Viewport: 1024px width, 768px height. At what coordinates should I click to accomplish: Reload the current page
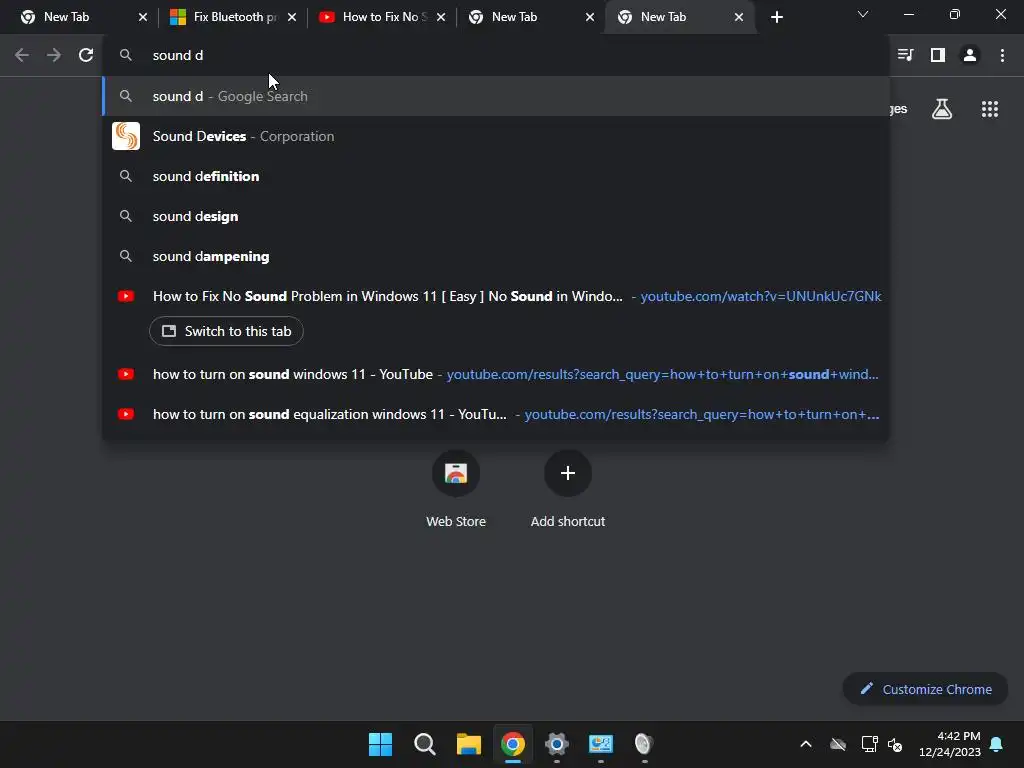(86, 56)
